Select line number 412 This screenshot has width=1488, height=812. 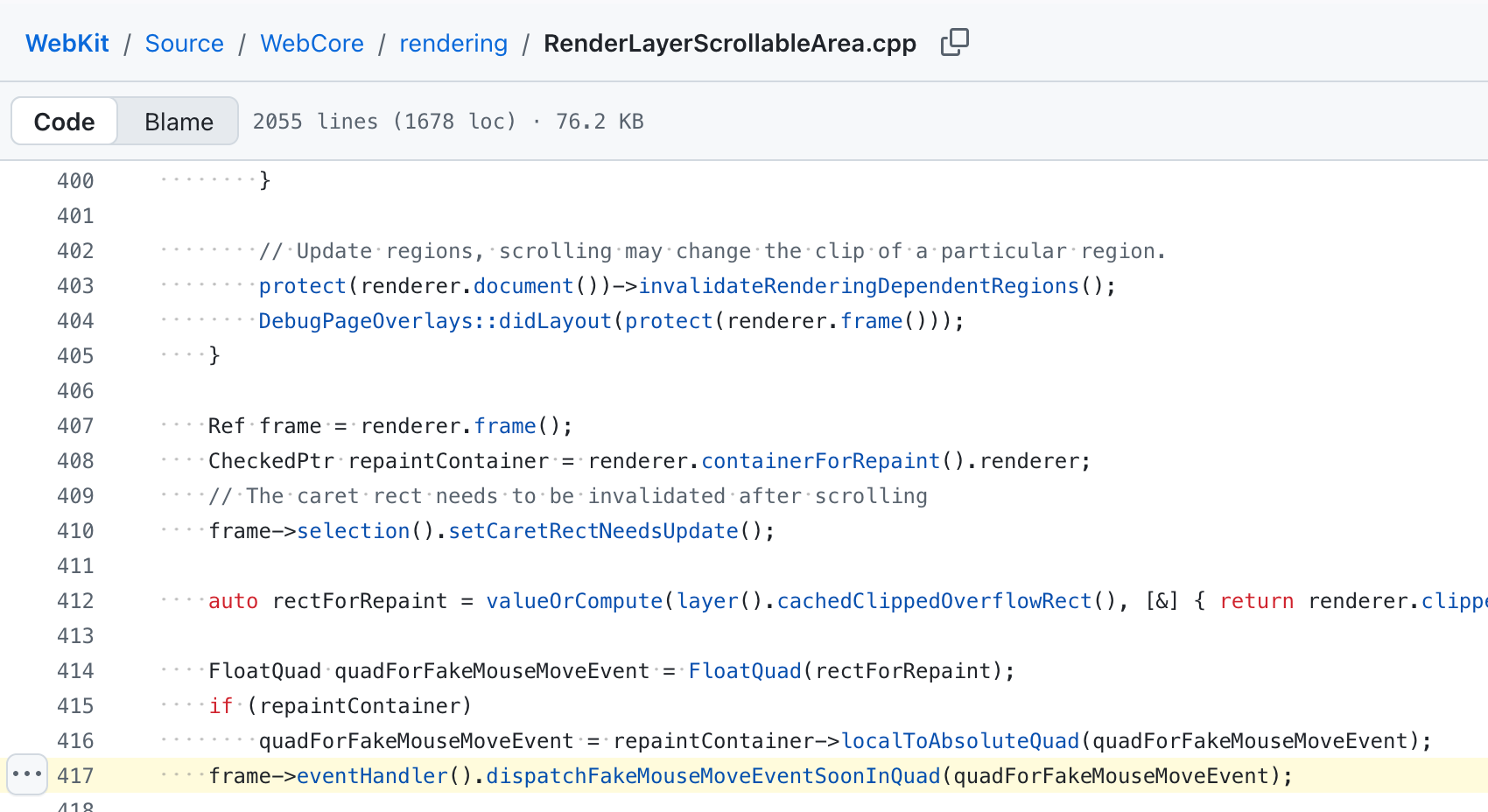click(75, 600)
